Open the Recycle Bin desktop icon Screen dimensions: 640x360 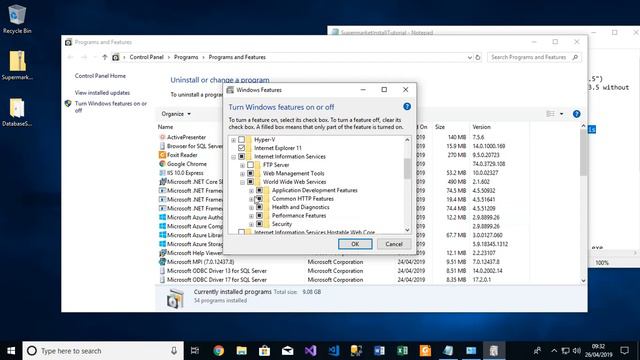[x=17, y=19]
